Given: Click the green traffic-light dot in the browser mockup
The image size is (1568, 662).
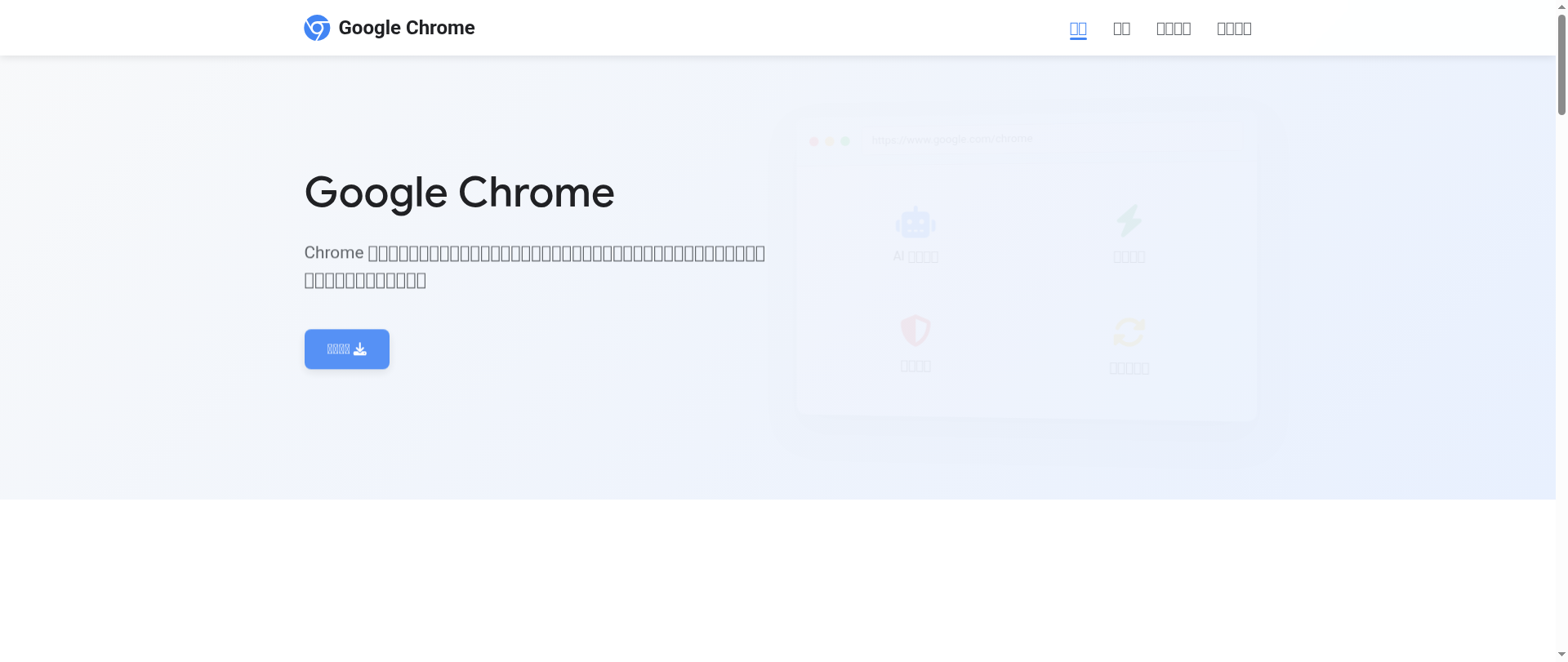Looking at the screenshot, I should [x=846, y=141].
